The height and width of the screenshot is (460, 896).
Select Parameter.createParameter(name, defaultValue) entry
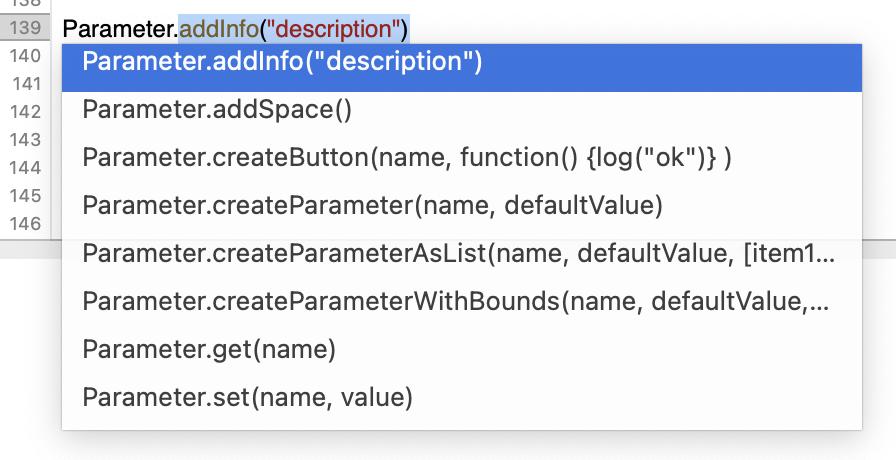373,206
